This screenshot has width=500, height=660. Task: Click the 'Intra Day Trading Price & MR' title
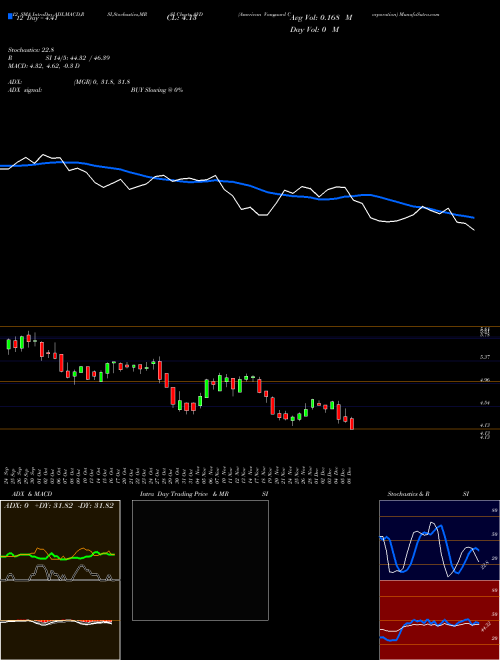[x=184, y=494]
